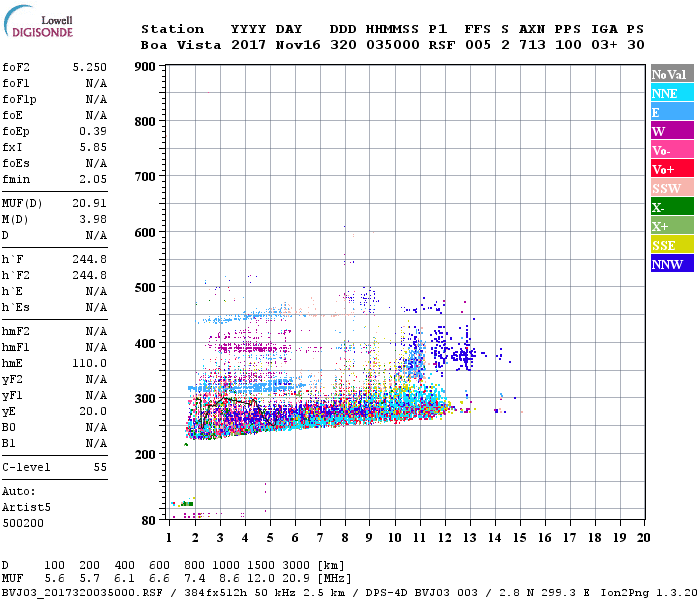Click the green E-layer echo near 110 km
The image size is (700, 600).
[x=187, y=504]
